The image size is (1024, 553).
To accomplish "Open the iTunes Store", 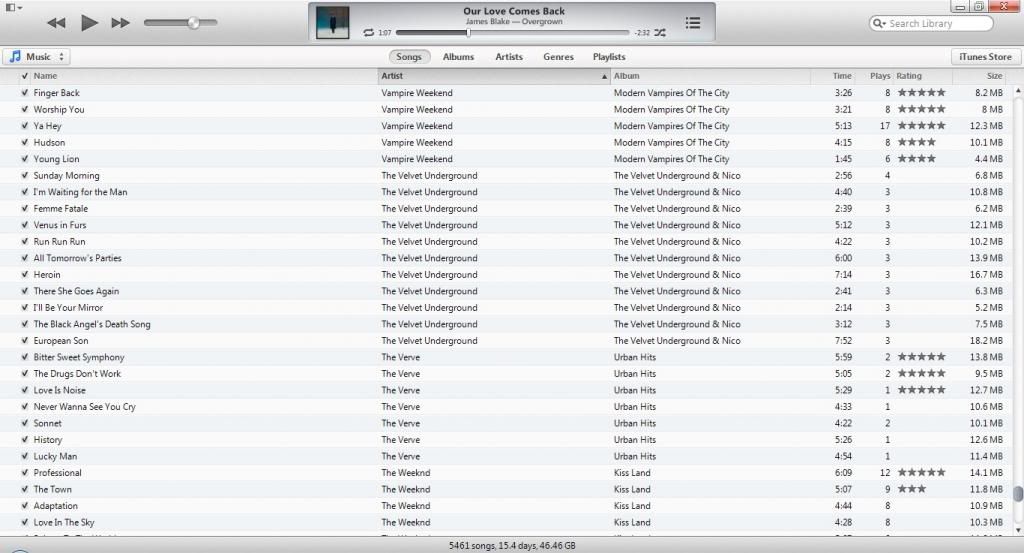I will point(985,57).
